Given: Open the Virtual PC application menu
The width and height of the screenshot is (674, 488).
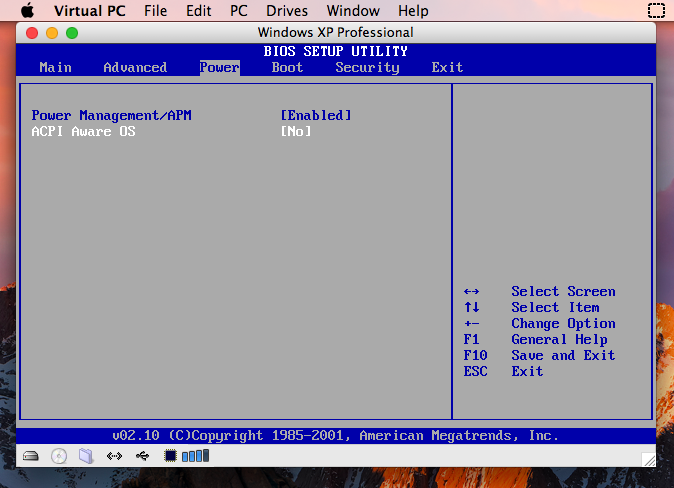Looking at the screenshot, I should (x=89, y=10).
